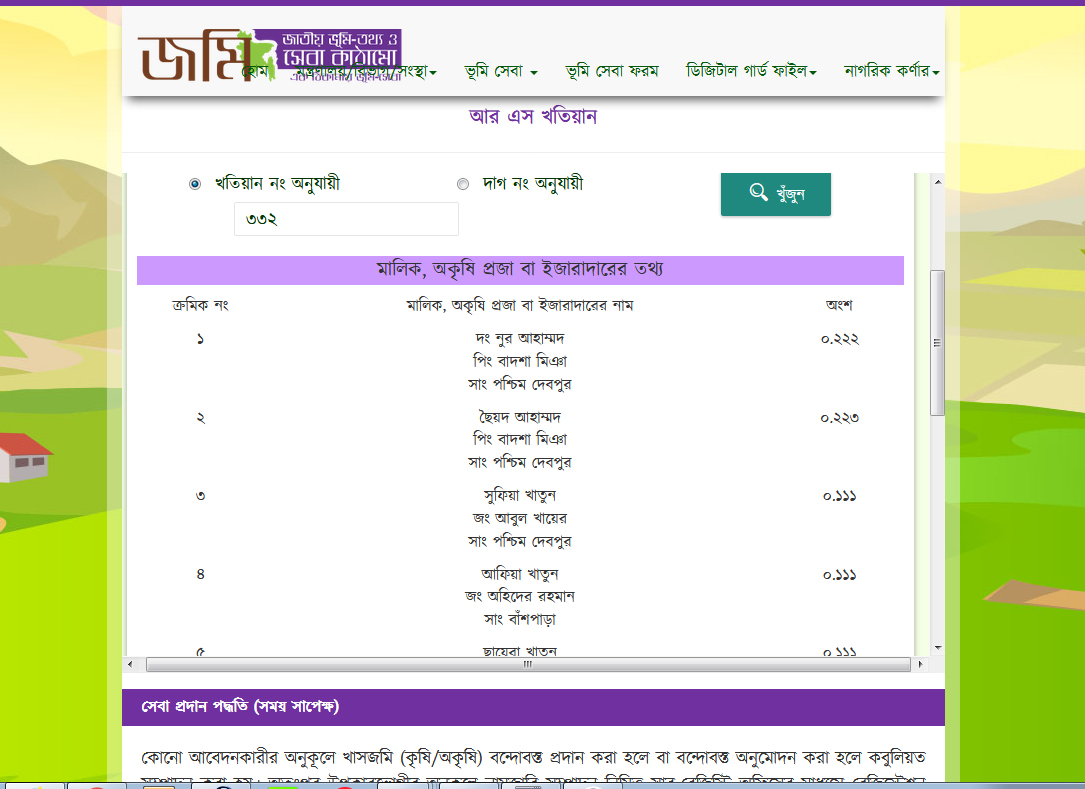The height and width of the screenshot is (789, 1085).
Task: Click horizontal scrollbar right arrow
Action: point(920,664)
